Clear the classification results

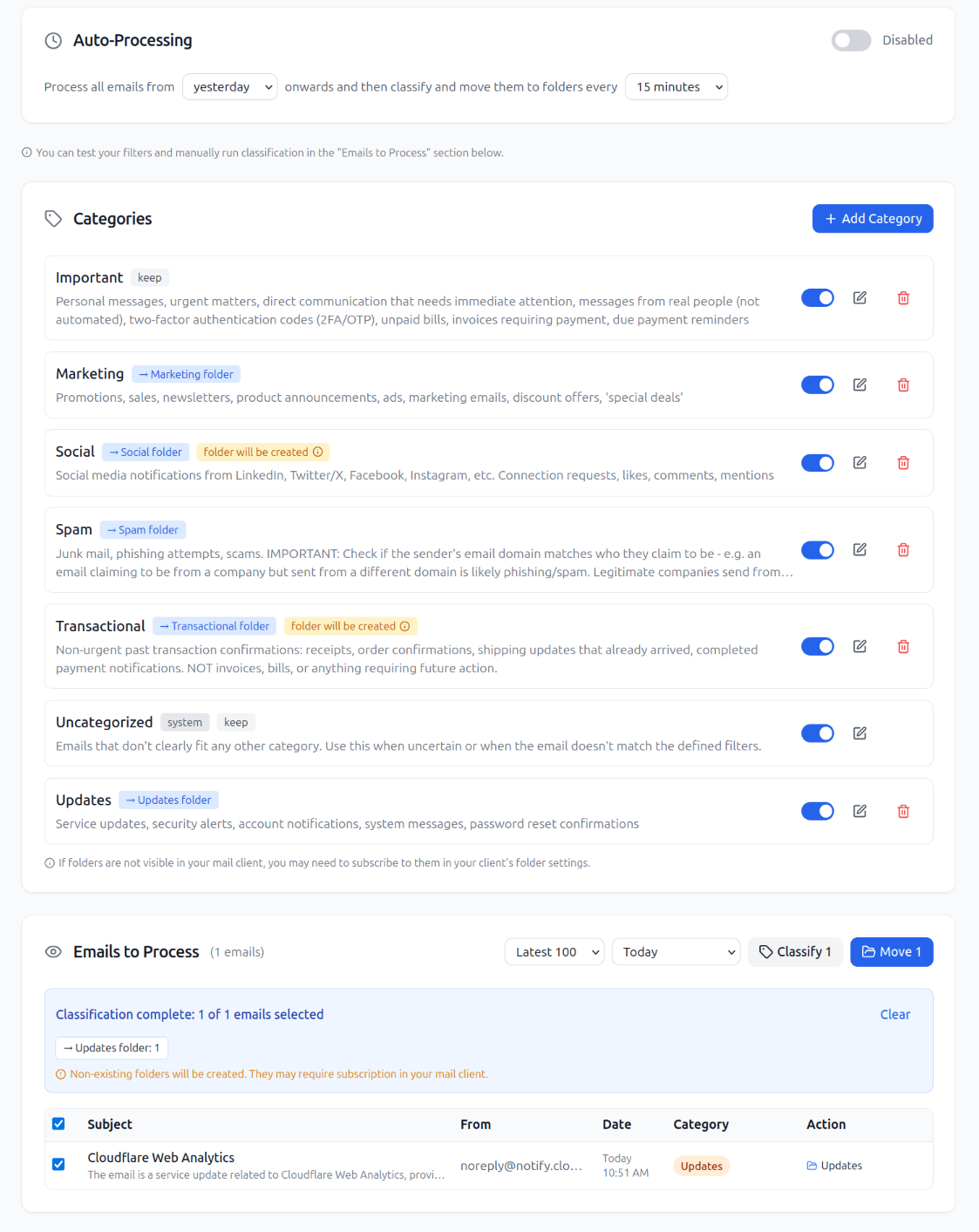(894, 1014)
